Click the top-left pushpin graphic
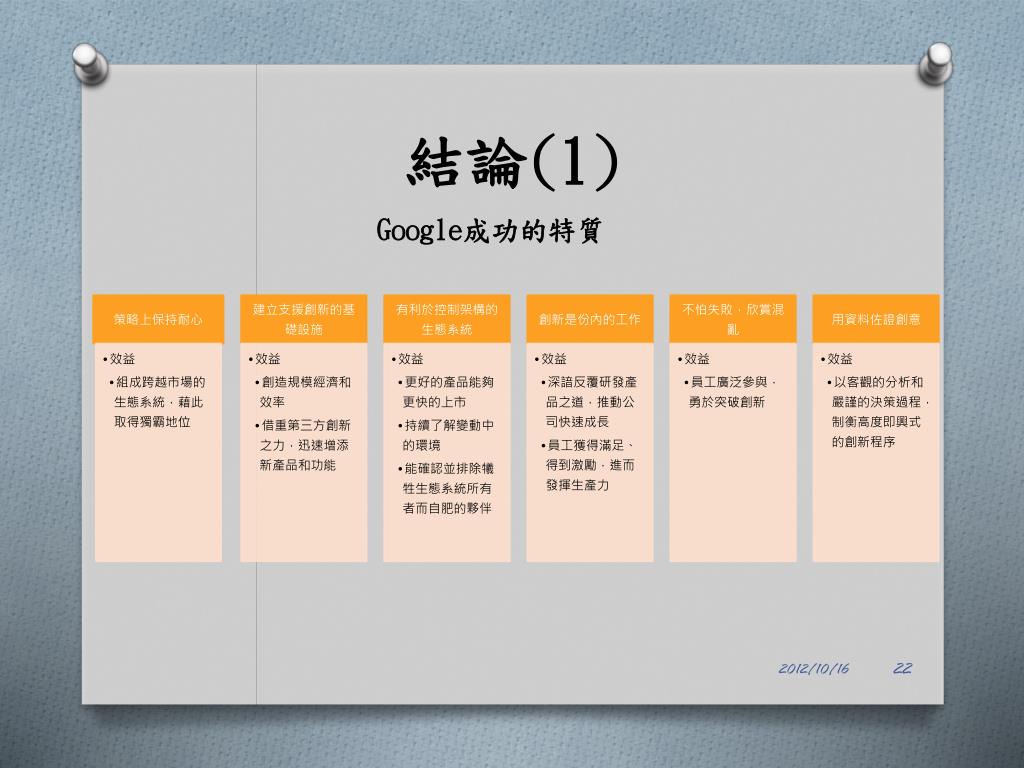 pyautogui.click(x=90, y=63)
